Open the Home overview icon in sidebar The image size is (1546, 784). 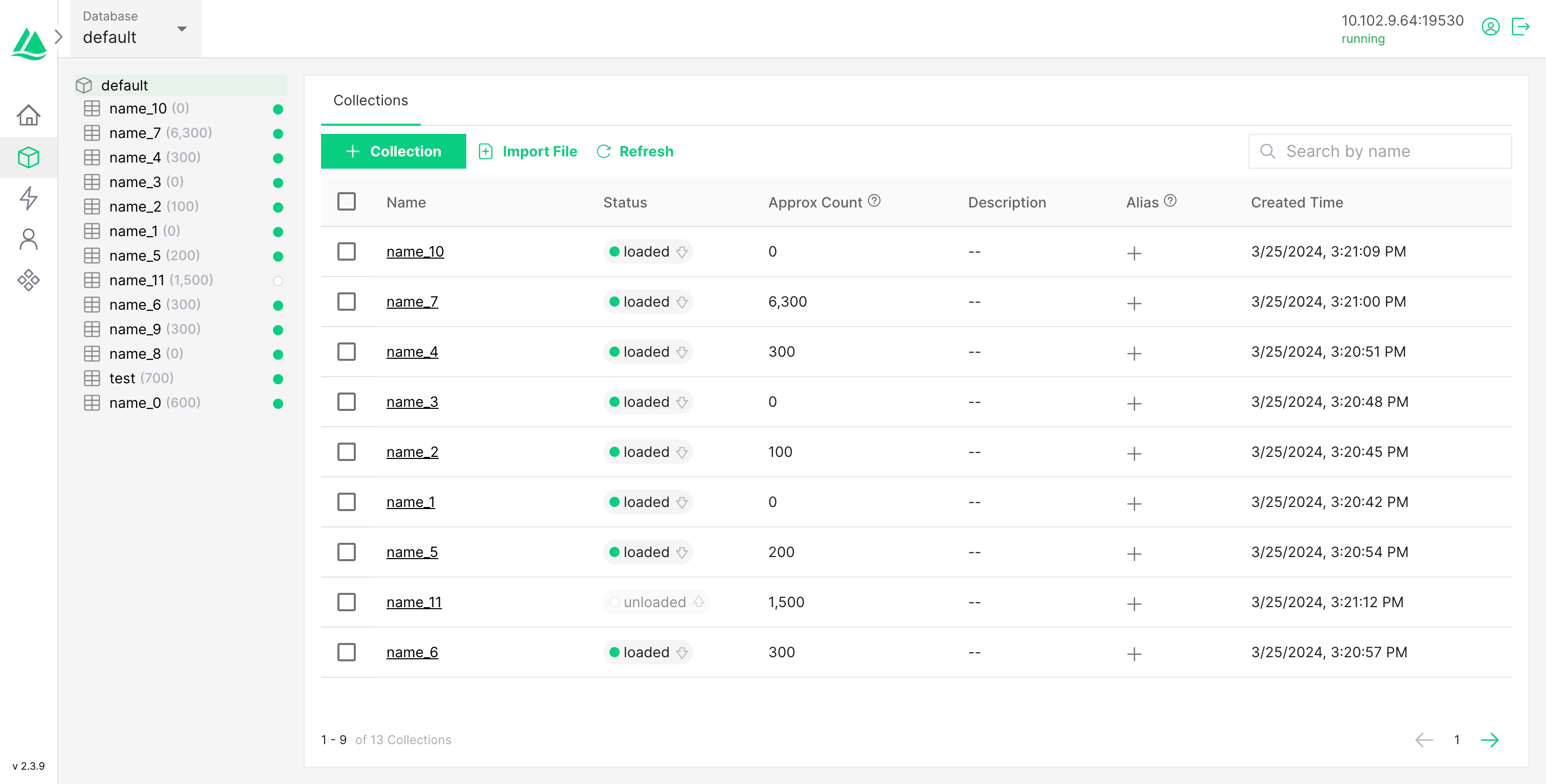point(28,115)
